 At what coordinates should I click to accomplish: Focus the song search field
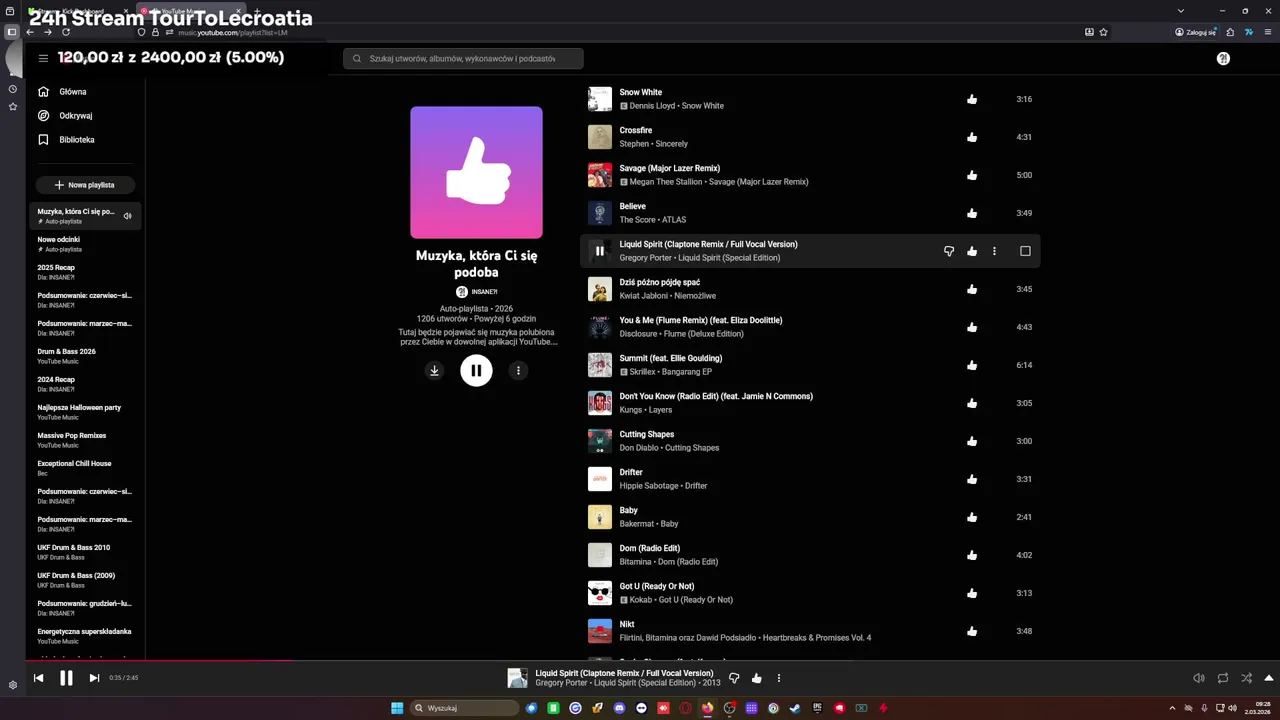pyautogui.click(x=463, y=59)
